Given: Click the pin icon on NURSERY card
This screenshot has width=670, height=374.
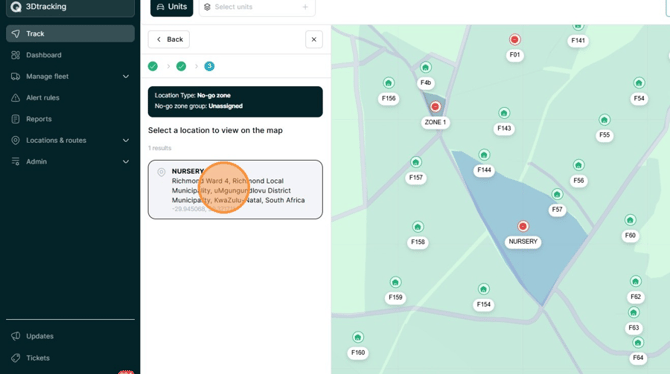Looking at the screenshot, I should coord(161,172).
